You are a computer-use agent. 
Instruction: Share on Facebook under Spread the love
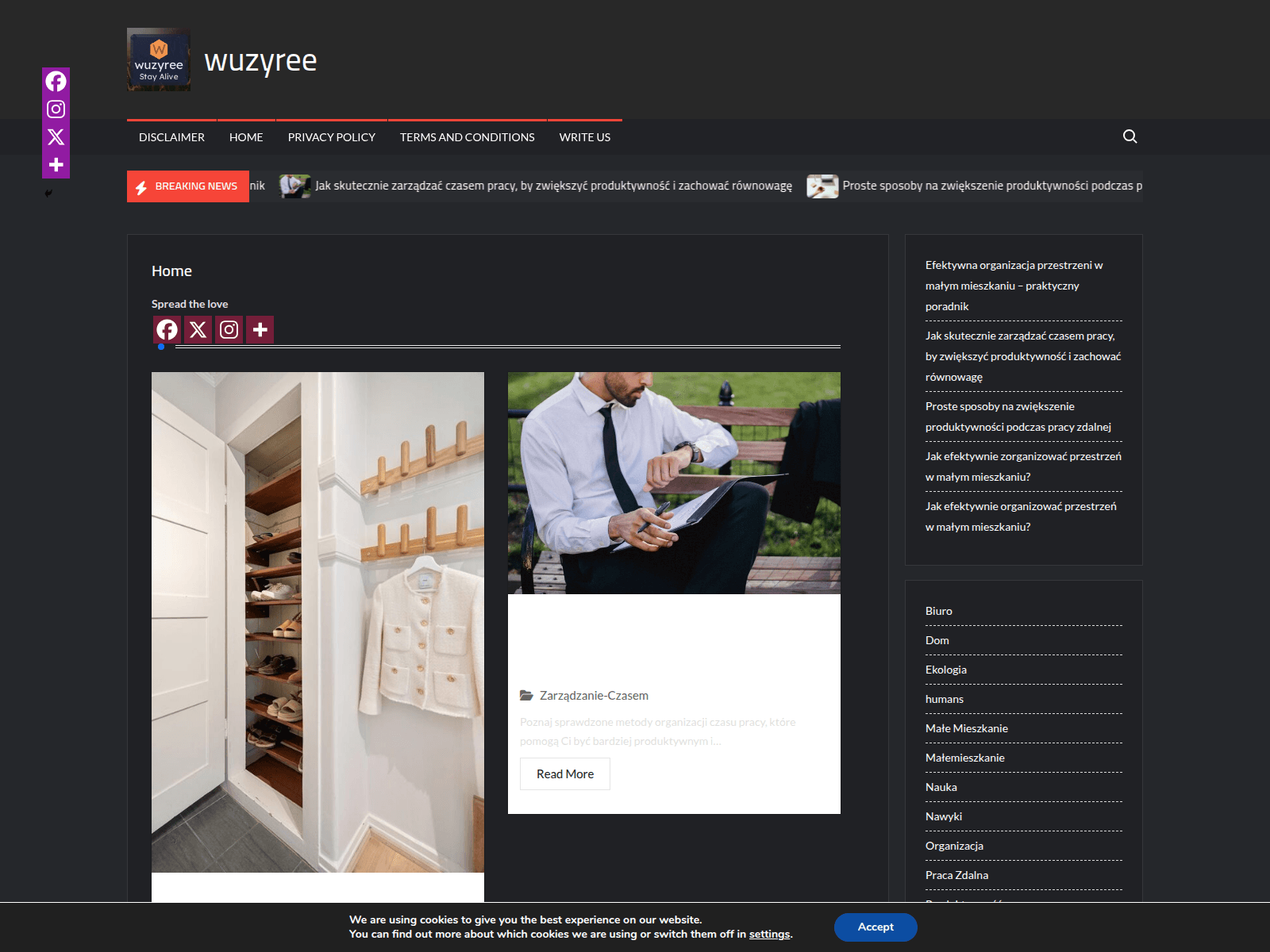(x=167, y=329)
